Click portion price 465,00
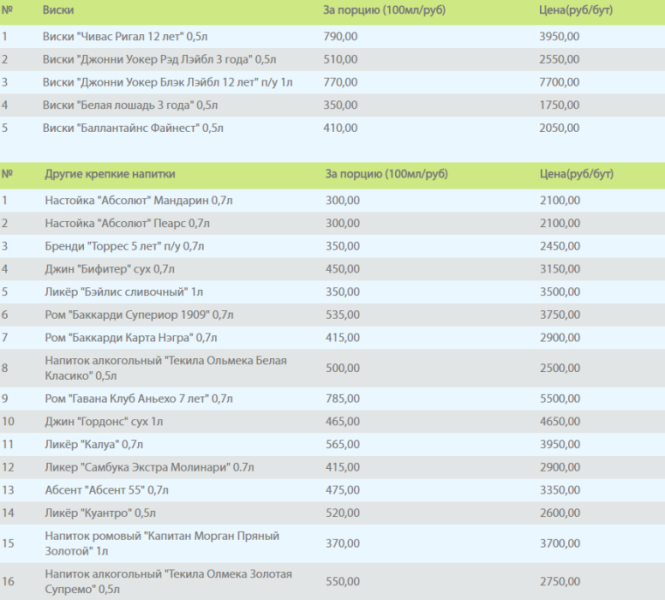 343,421
